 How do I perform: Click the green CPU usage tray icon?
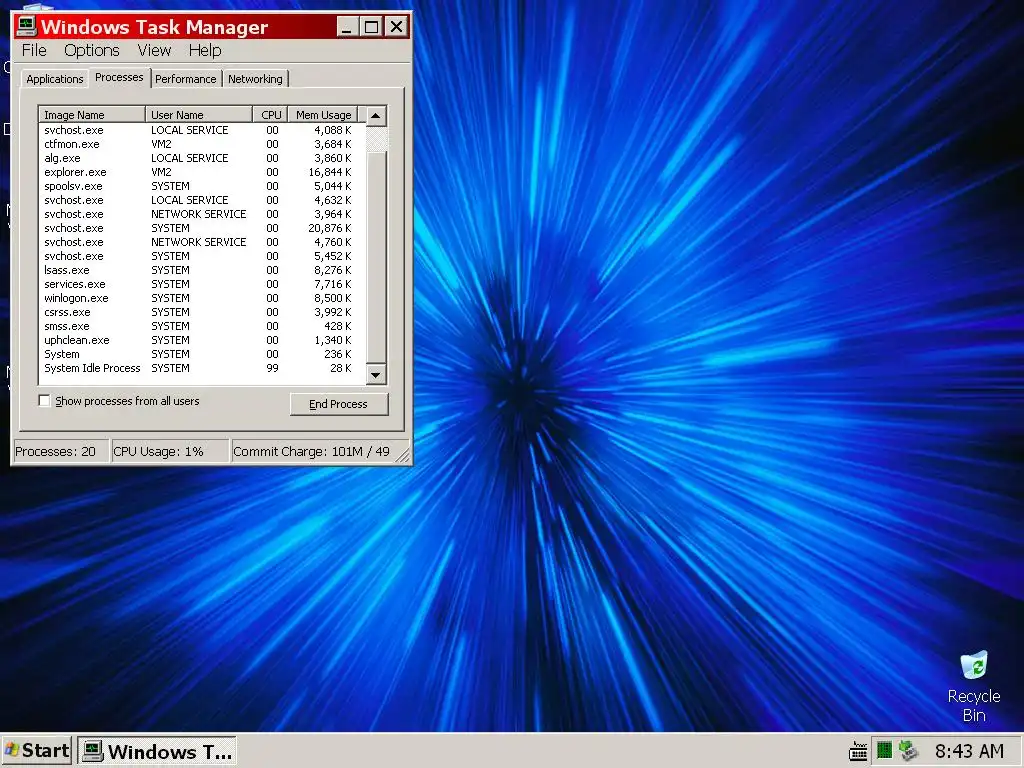884,750
